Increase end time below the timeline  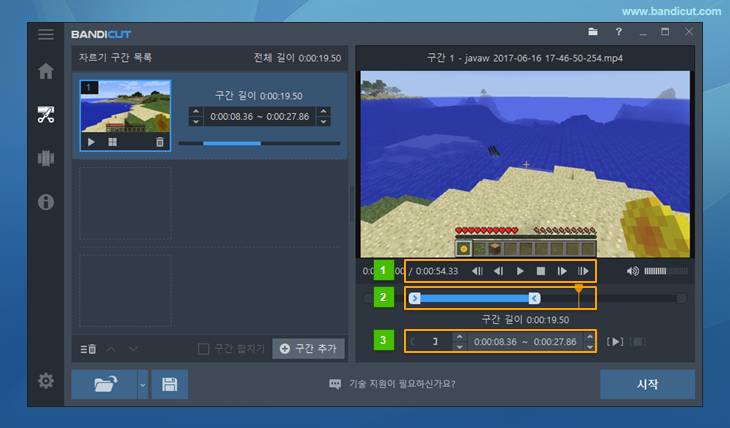(x=590, y=337)
